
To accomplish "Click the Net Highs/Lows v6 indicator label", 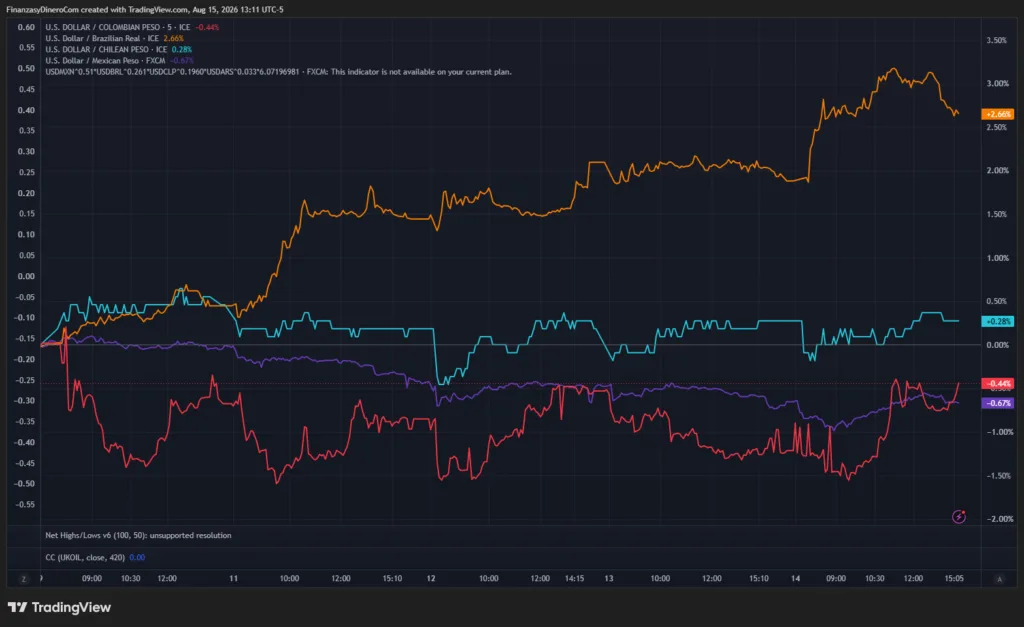I will (x=138, y=535).
